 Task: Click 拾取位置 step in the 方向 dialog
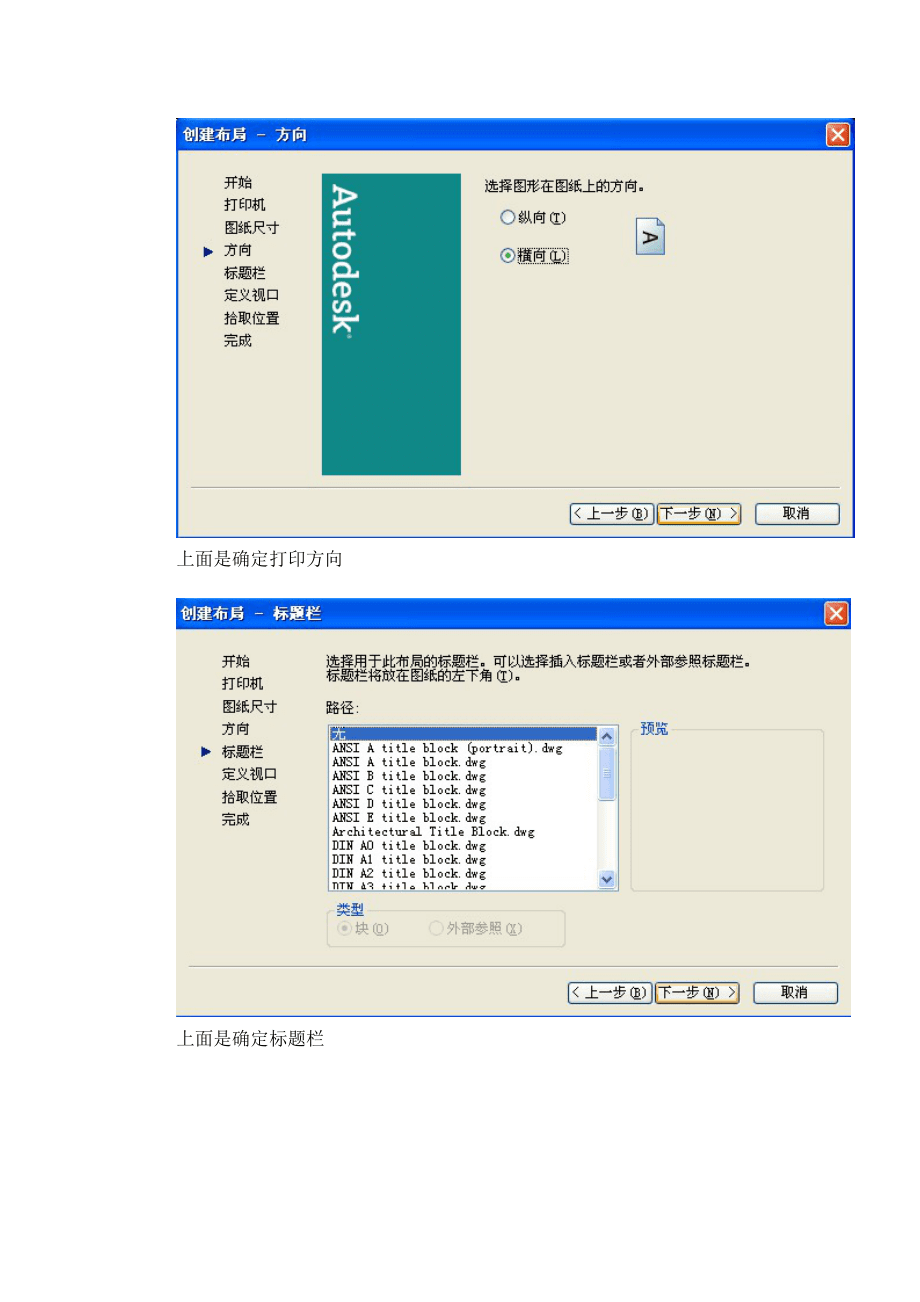(251, 319)
